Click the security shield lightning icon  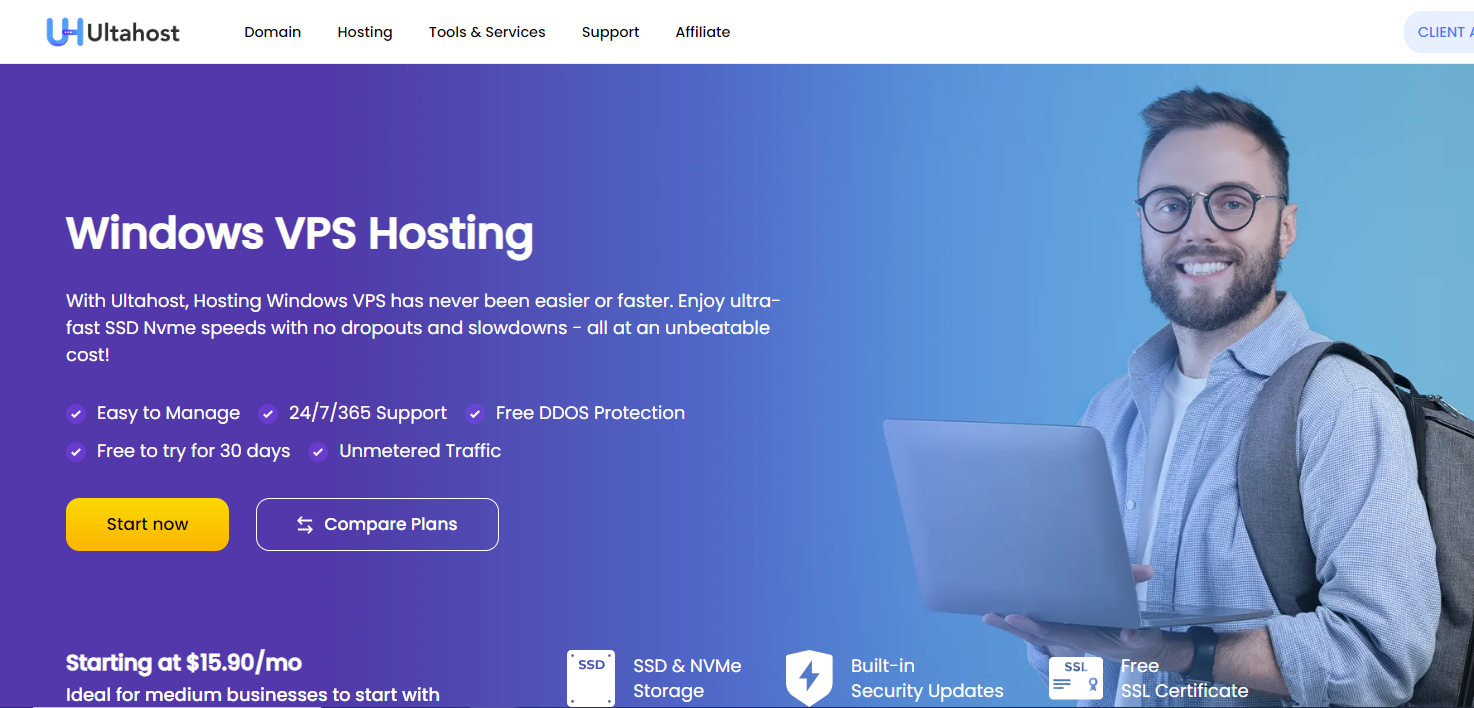pyautogui.click(x=809, y=678)
